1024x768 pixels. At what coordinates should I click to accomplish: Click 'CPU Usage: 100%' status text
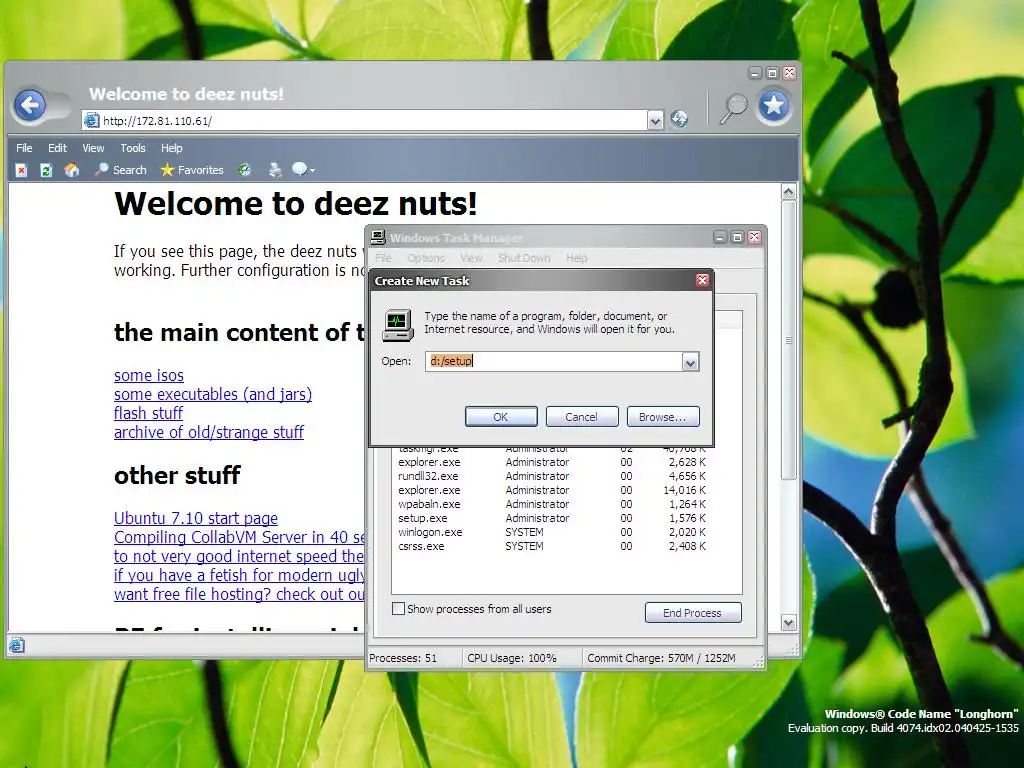(512, 658)
